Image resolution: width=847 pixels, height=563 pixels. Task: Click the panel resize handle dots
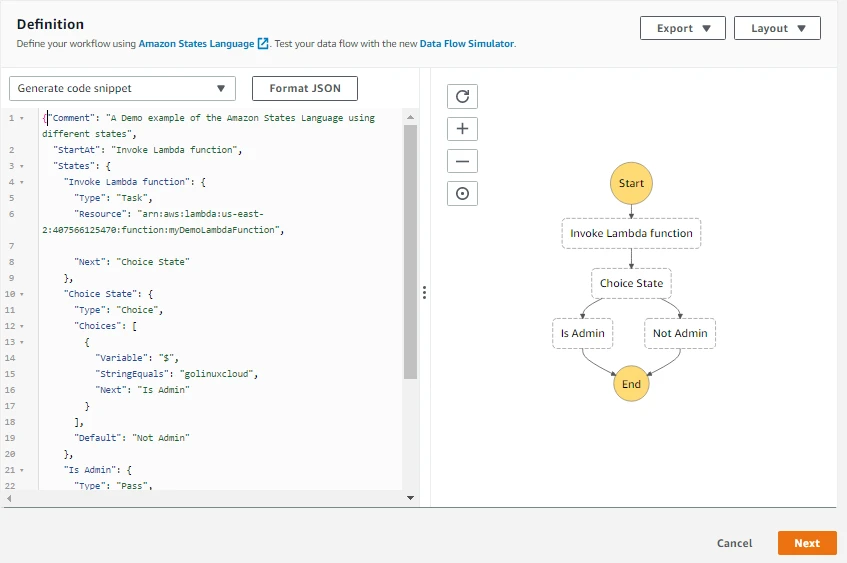pyautogui.click(x=424, y=292)
